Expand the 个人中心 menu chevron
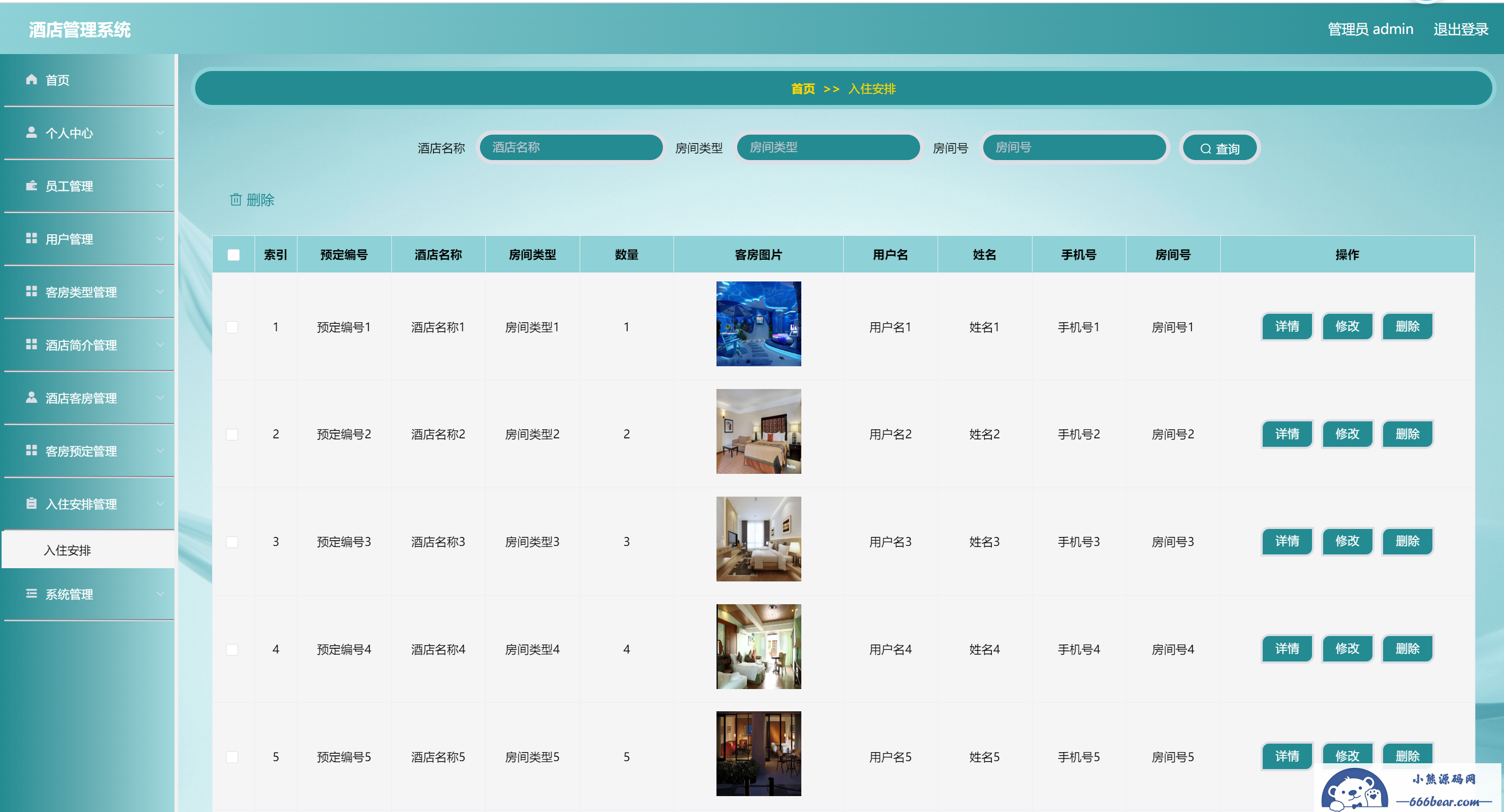The width and height of the screenshot is (1504, 812). [160, 133]
